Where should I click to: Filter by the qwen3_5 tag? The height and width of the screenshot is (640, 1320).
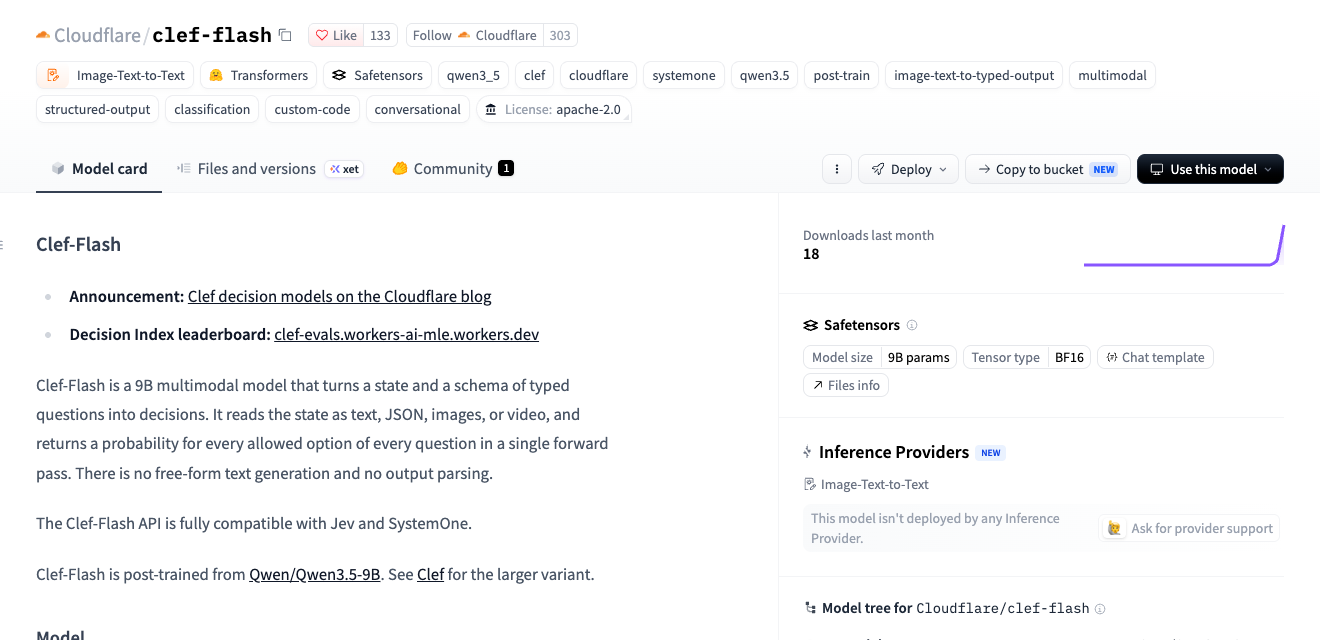click(474, 75)
